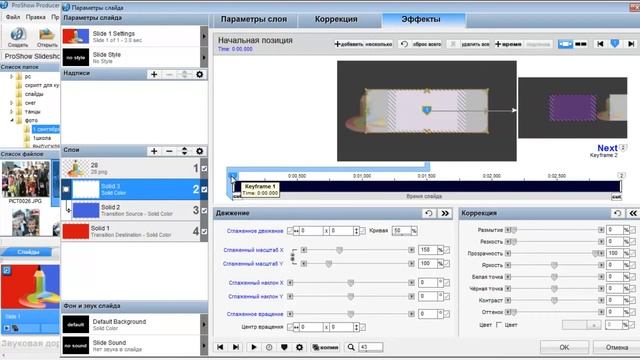Click the сброс всего button

point(421,44)
